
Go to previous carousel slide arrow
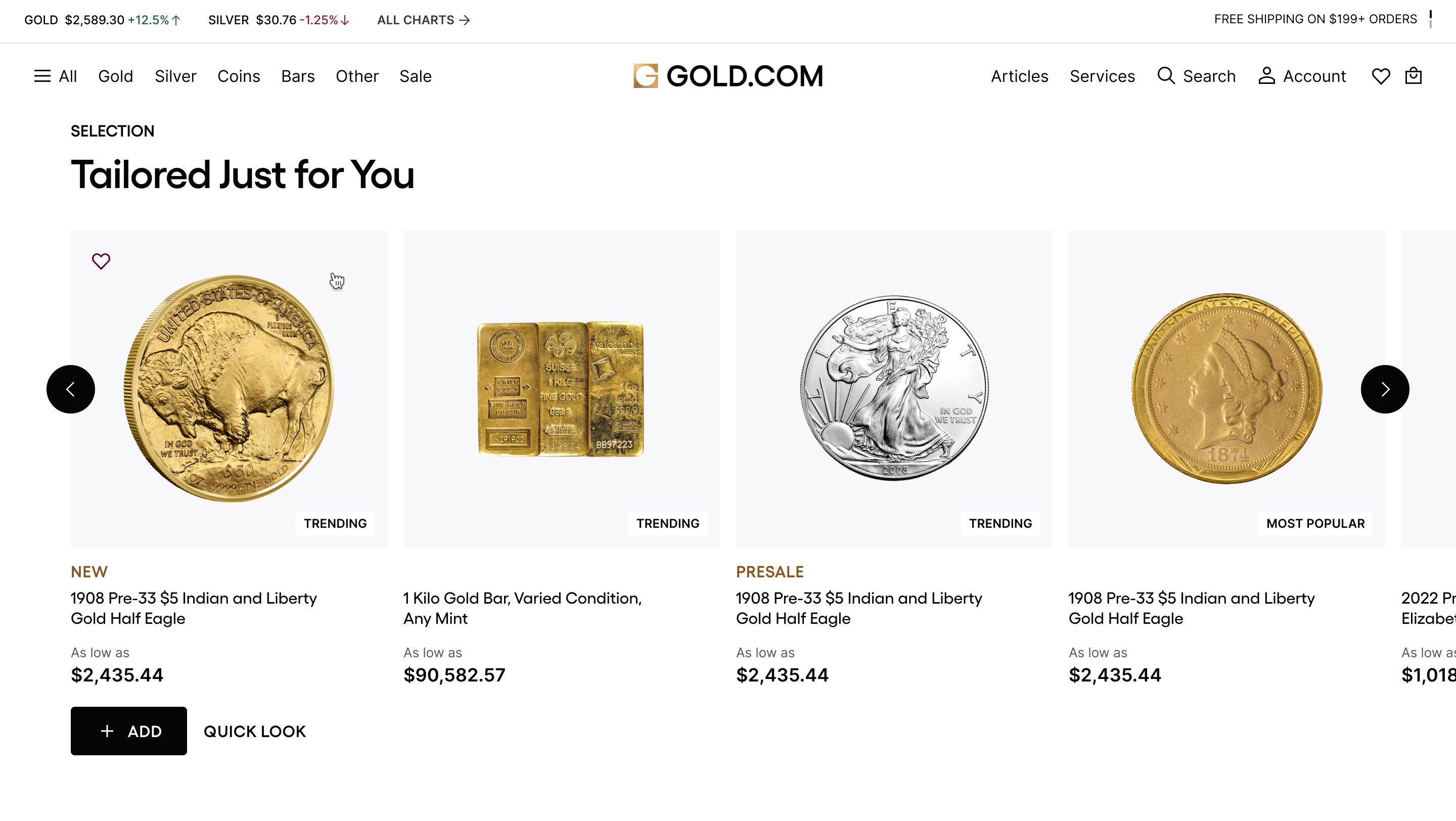[71, 389]
